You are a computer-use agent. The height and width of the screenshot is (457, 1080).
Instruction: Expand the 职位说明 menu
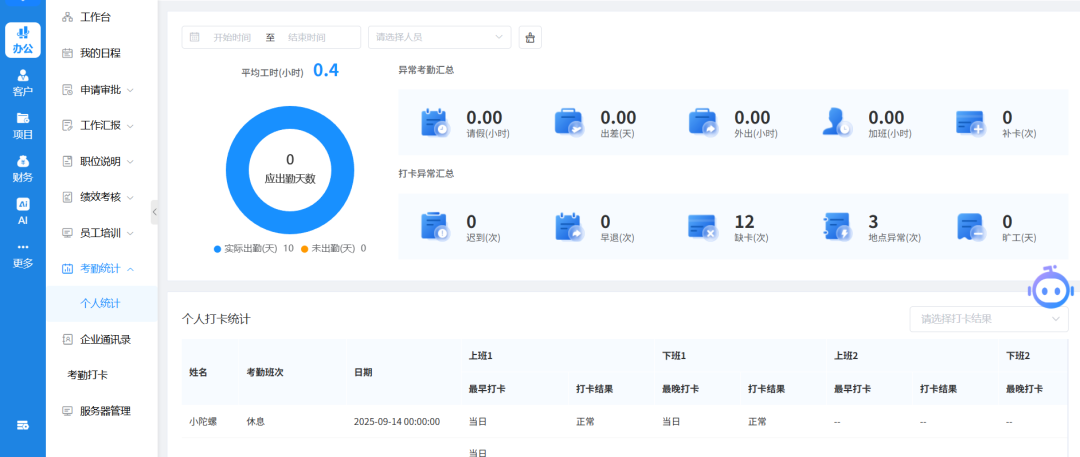130,161
